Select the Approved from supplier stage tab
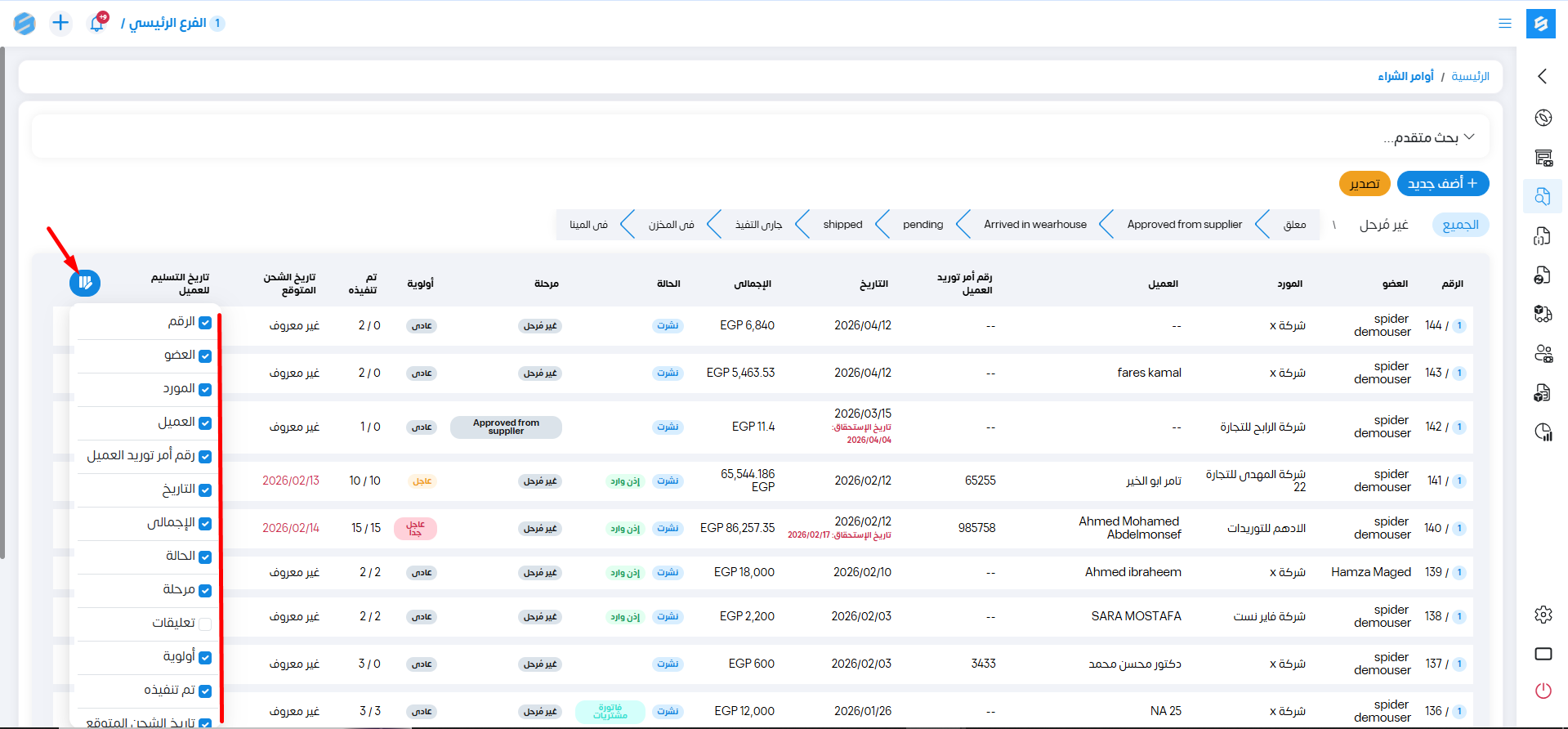This screenshot has width=1568, height=729. 1184,225
